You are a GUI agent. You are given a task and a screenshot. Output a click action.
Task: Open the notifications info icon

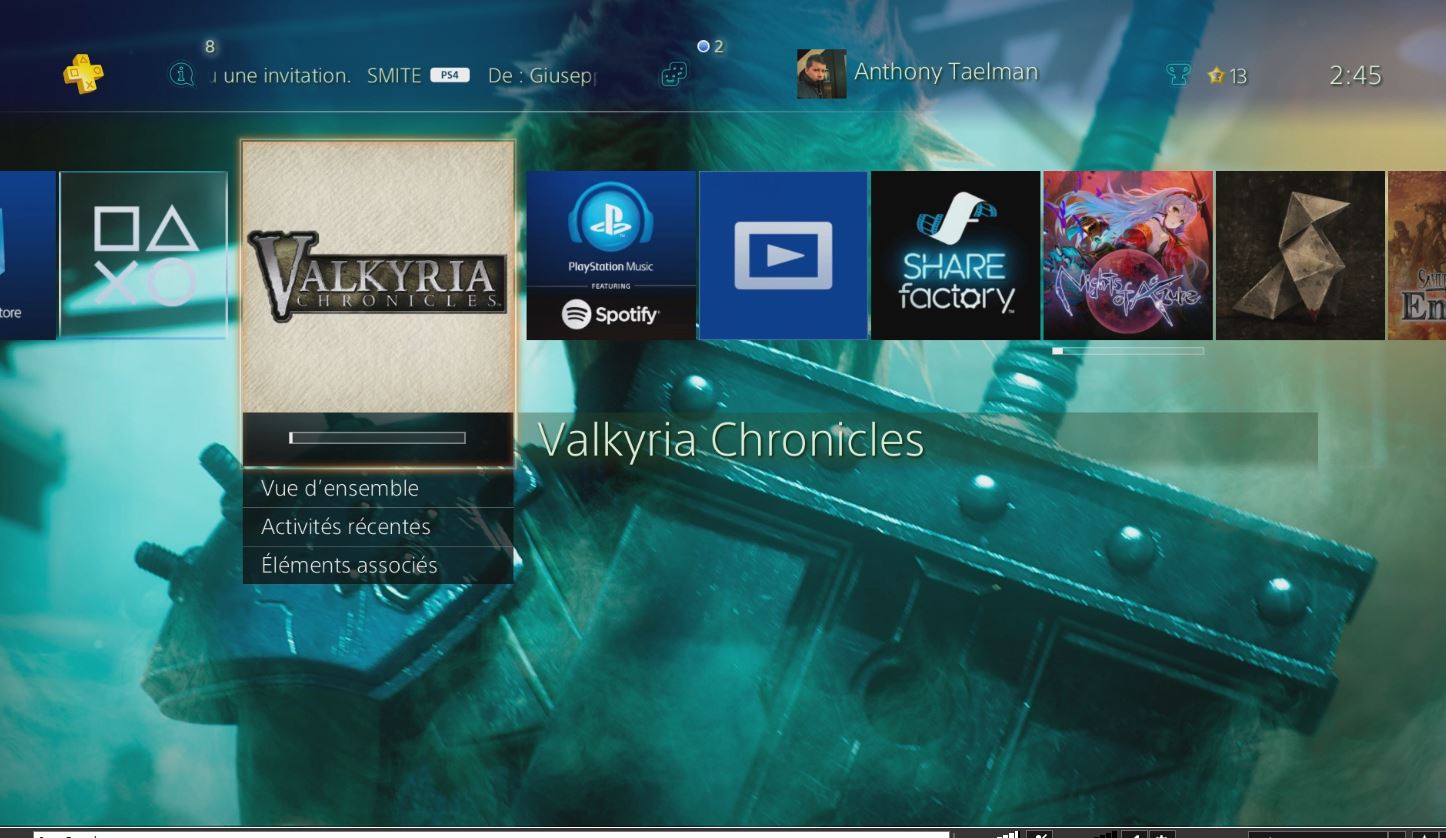(x=181, y=75)
